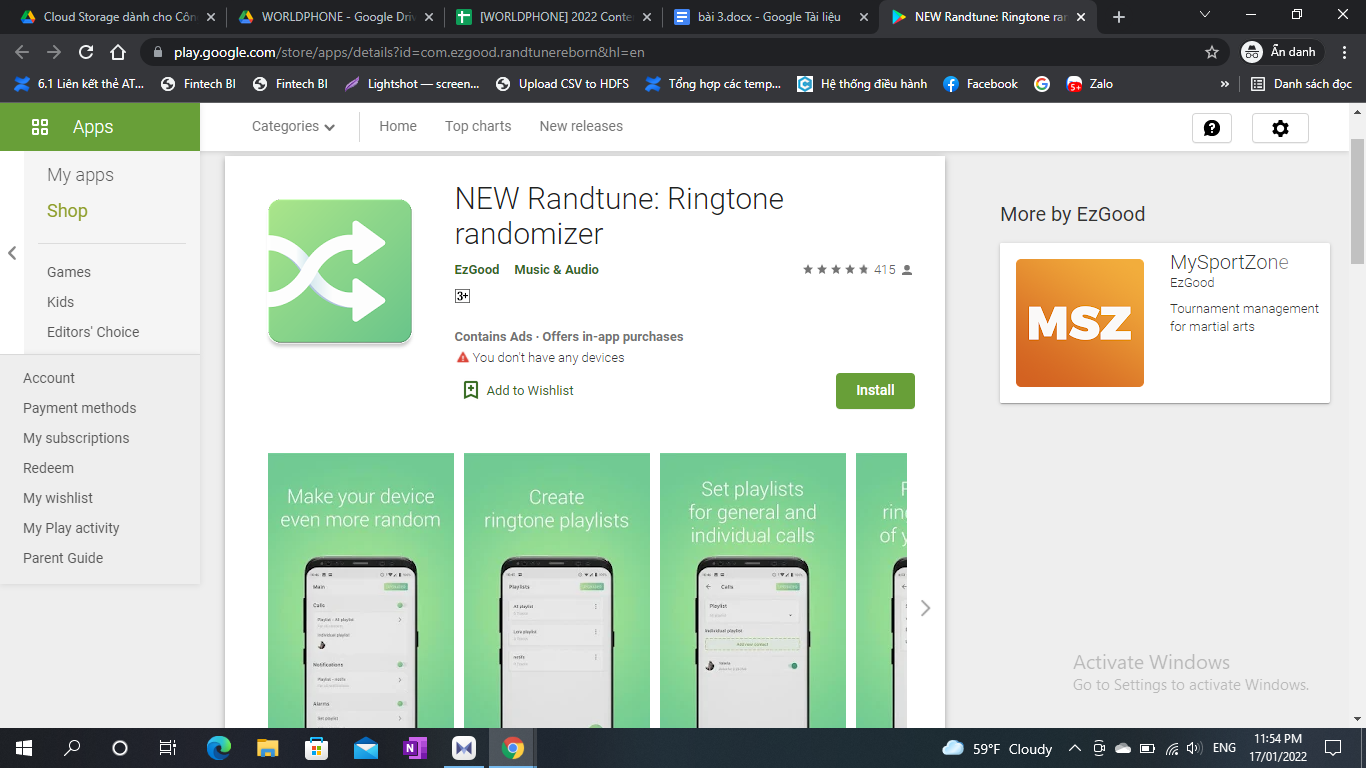
Task: Open the Lightshot bookmark
Action: pos(412,84)
